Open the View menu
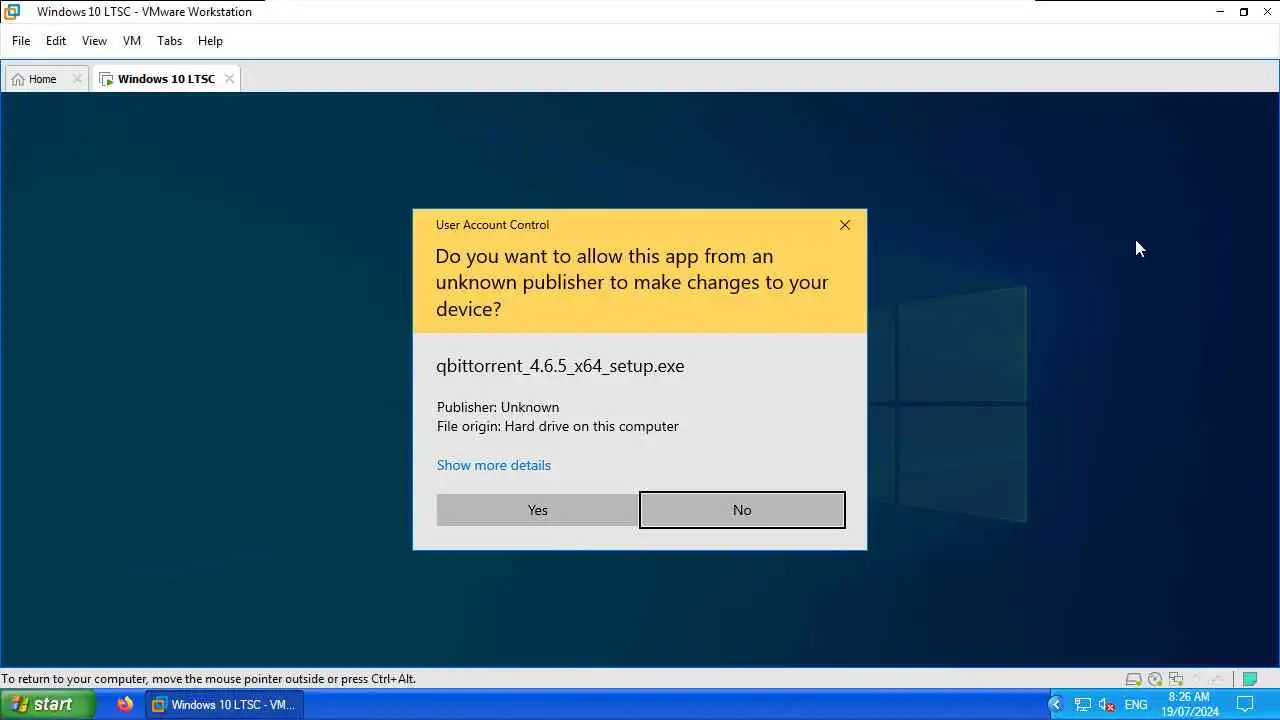This screenshot has height=720, width=1280. tap(94, 41)
